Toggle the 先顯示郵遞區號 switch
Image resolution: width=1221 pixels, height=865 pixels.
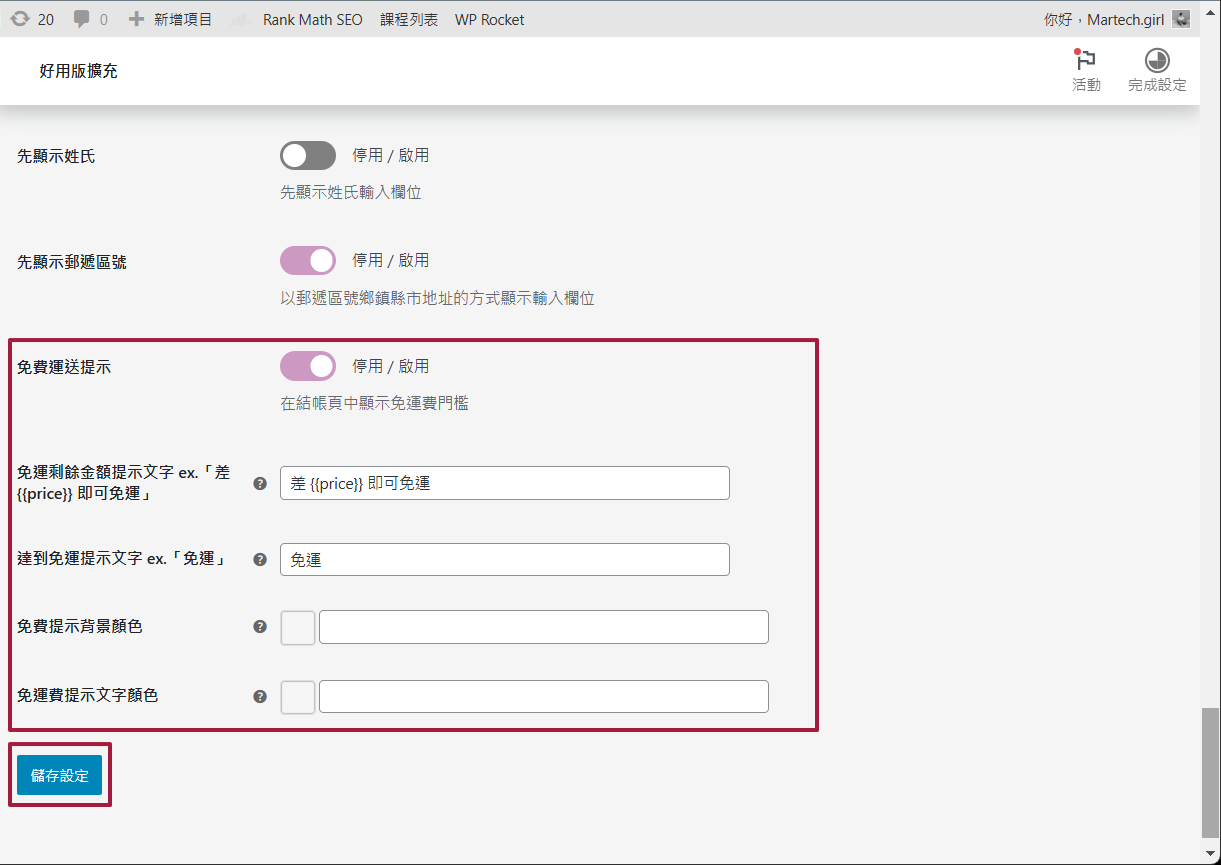[308, 260]
